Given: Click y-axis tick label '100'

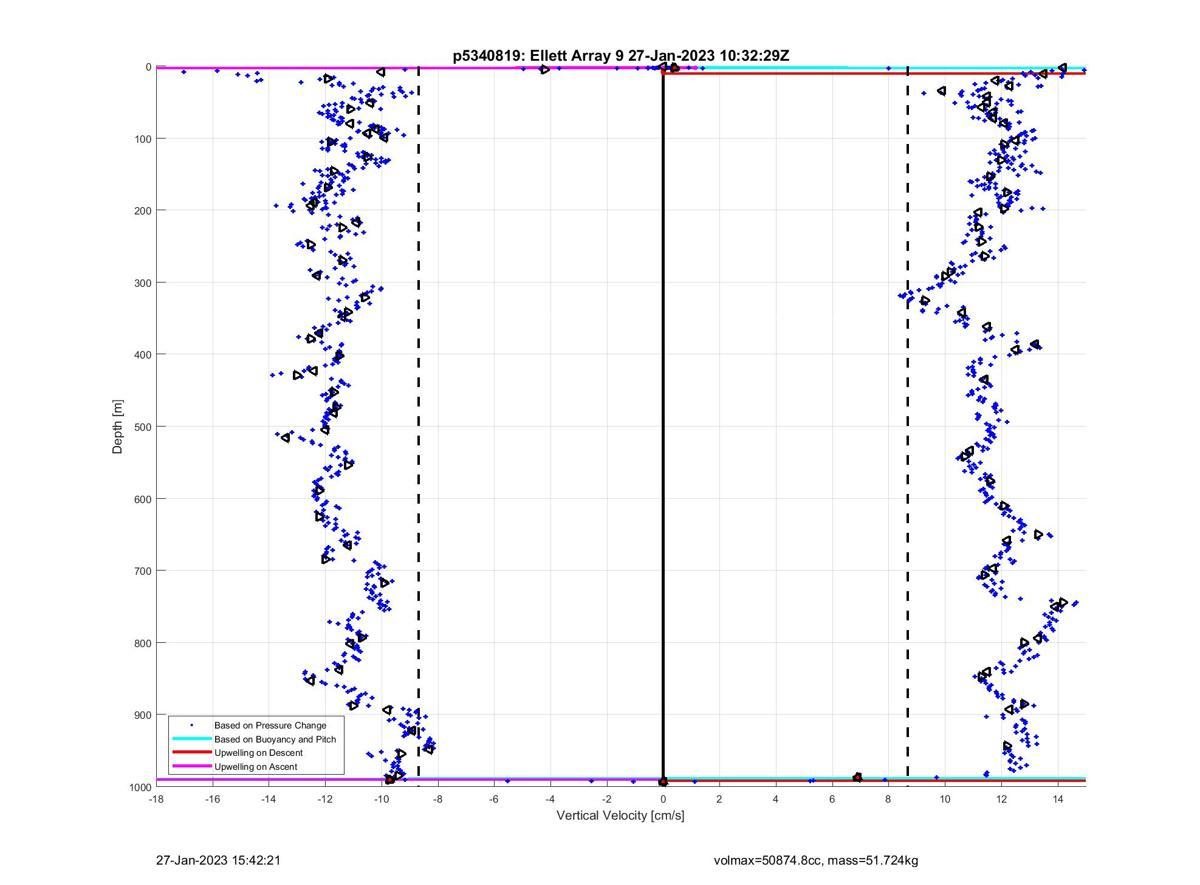Looking at the screenshot, I should 141,139.
